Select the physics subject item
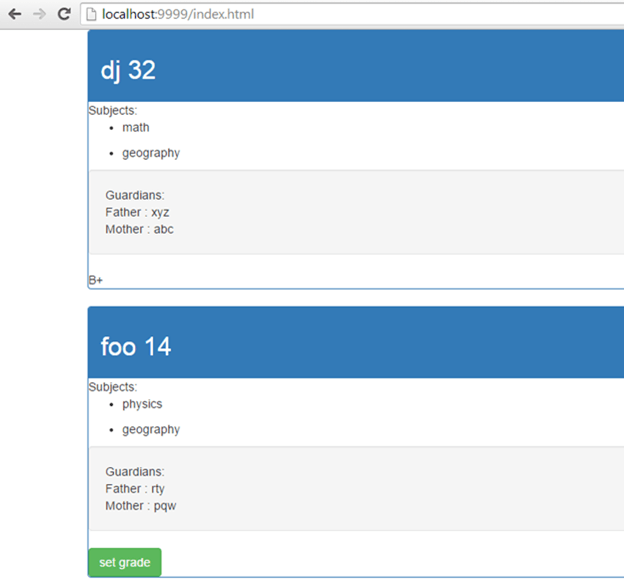This screenshot has width=624, height=581. pyautogui.click(x=142, y=404)
